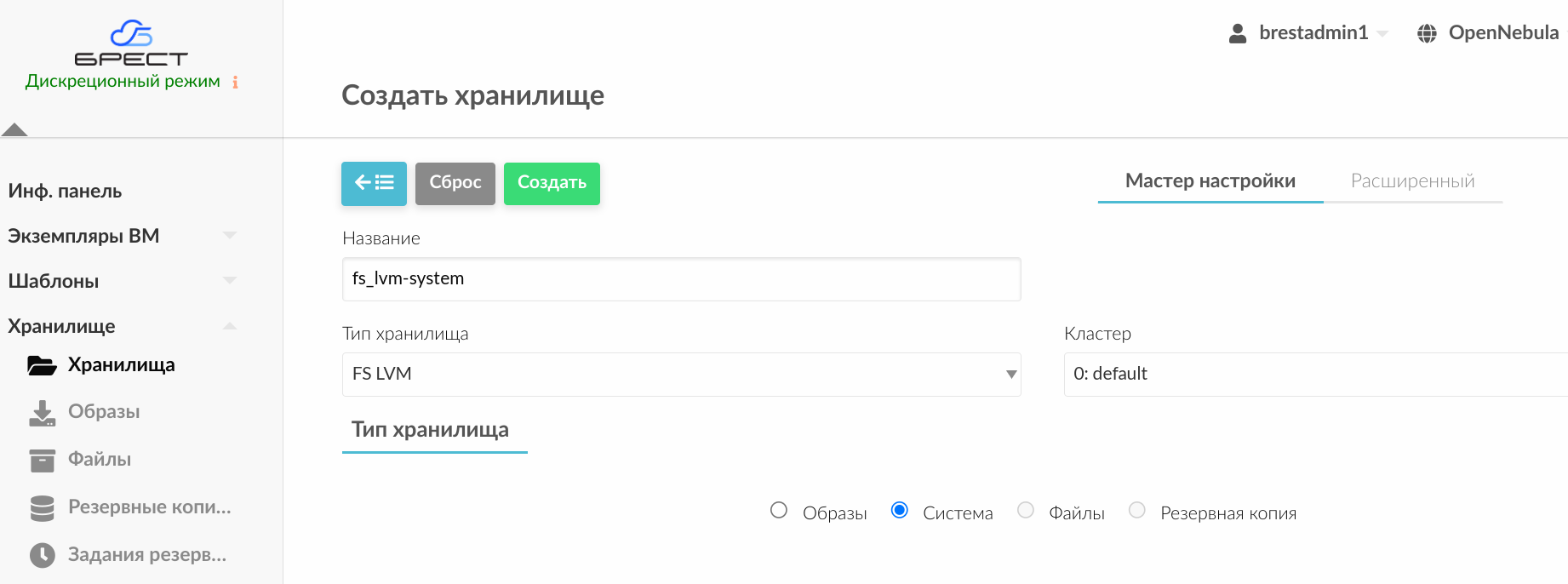The width and height of the screenshot is (1568, 584).
Task: Select the Образы radio button
Action: (778, 510)
